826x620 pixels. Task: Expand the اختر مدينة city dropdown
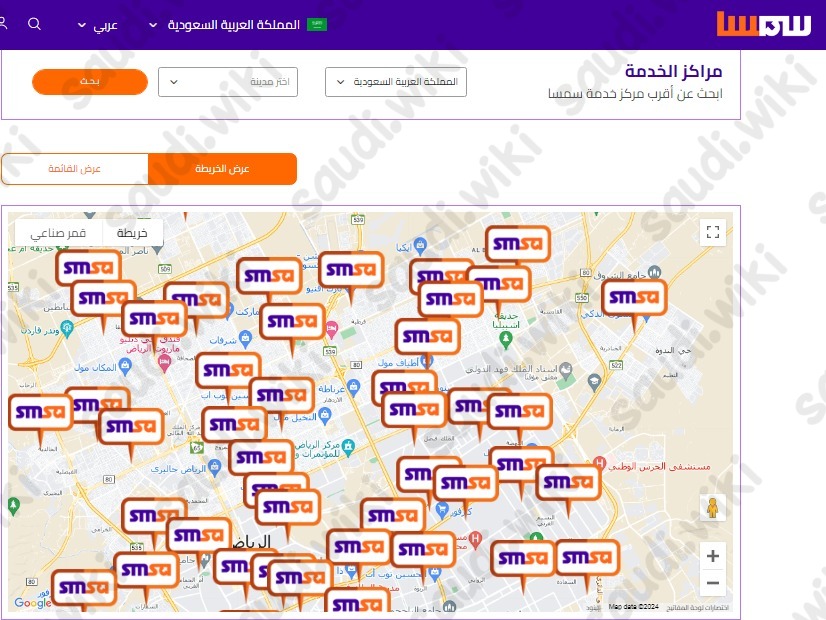[228, 82]
